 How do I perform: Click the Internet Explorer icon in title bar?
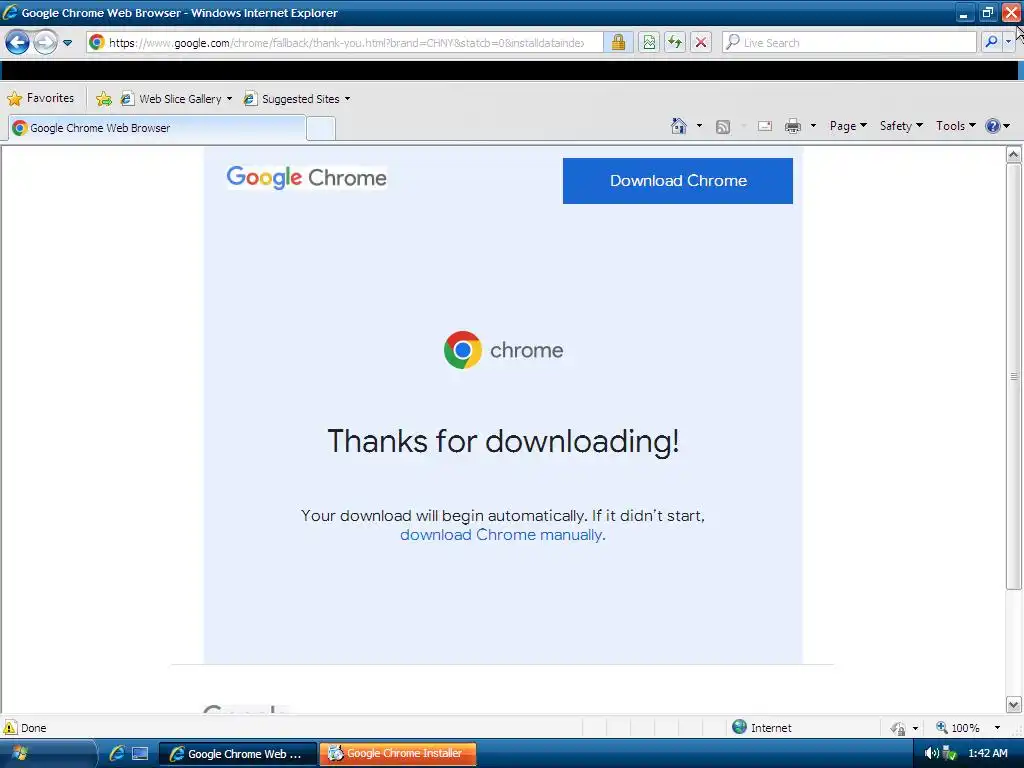coord(10,12)
